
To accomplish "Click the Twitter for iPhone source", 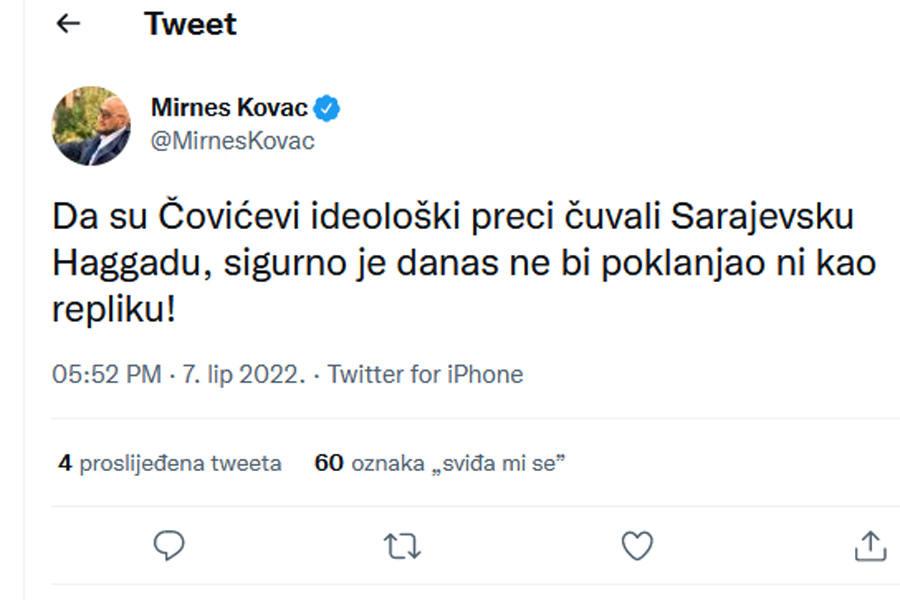I will point(425,374).
